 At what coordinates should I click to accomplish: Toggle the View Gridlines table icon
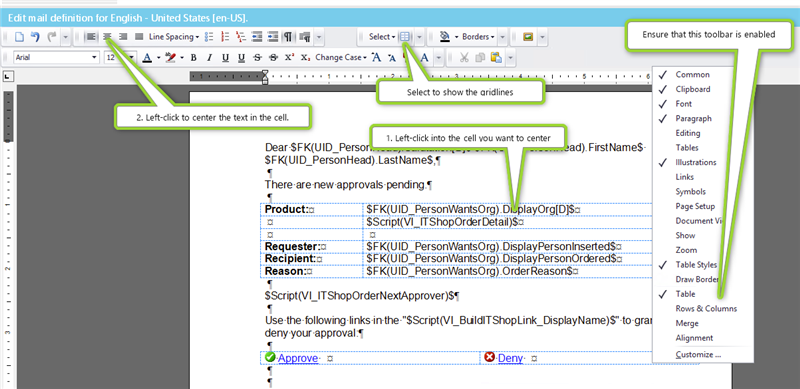click(x=405, y=37)
